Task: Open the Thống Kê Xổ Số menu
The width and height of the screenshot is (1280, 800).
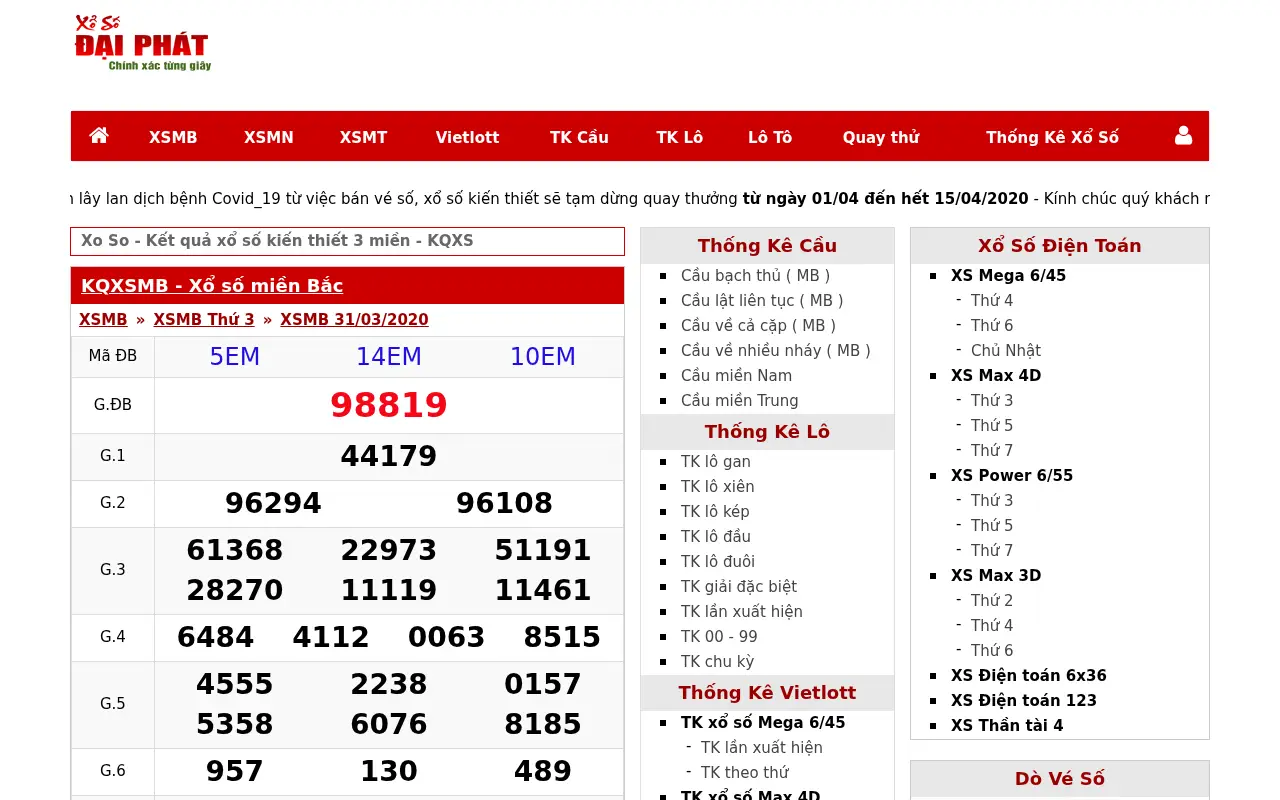Action: (1052, 137)
